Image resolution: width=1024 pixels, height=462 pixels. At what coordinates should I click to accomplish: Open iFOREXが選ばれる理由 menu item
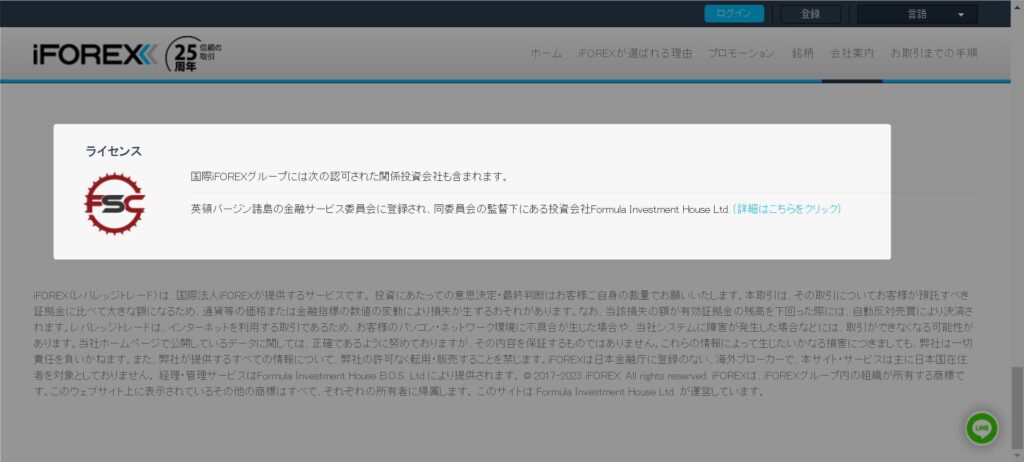tap(635, 54)
